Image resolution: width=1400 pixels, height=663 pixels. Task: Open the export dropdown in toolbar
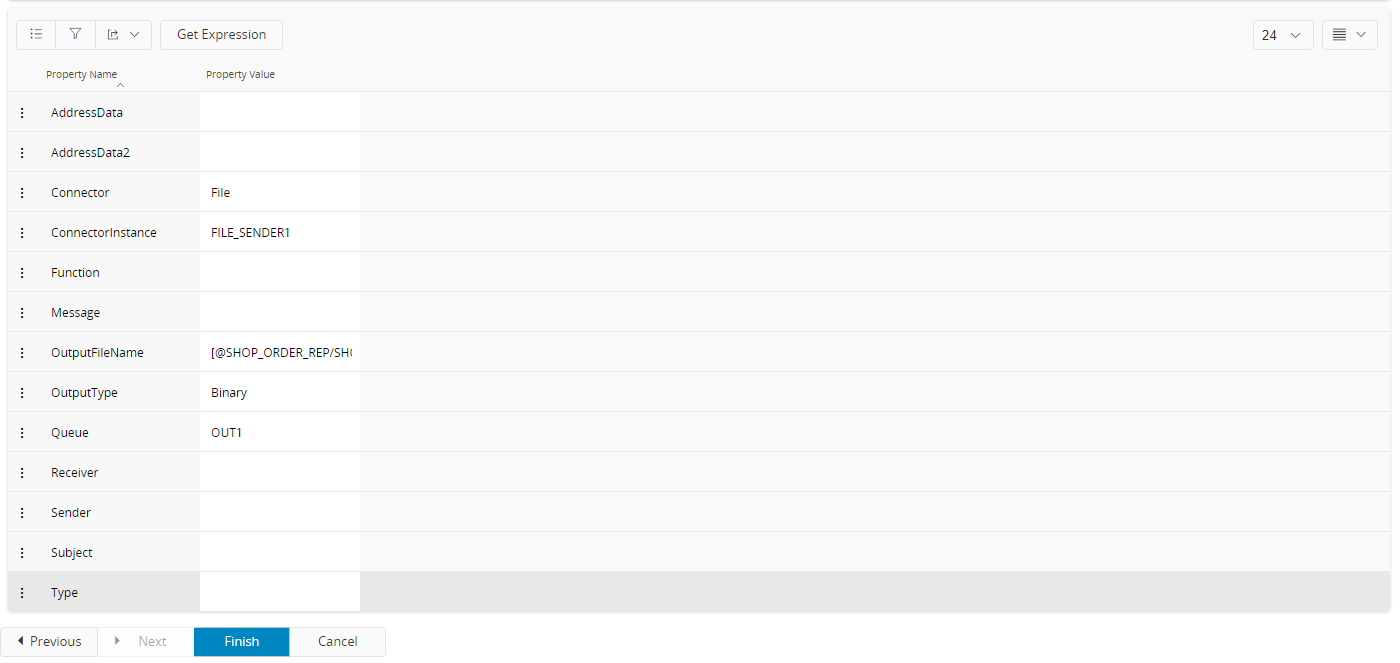123,35
